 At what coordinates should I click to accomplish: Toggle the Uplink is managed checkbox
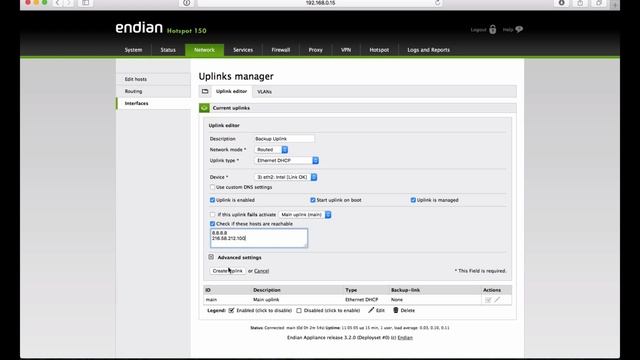[x=413, y=200]
